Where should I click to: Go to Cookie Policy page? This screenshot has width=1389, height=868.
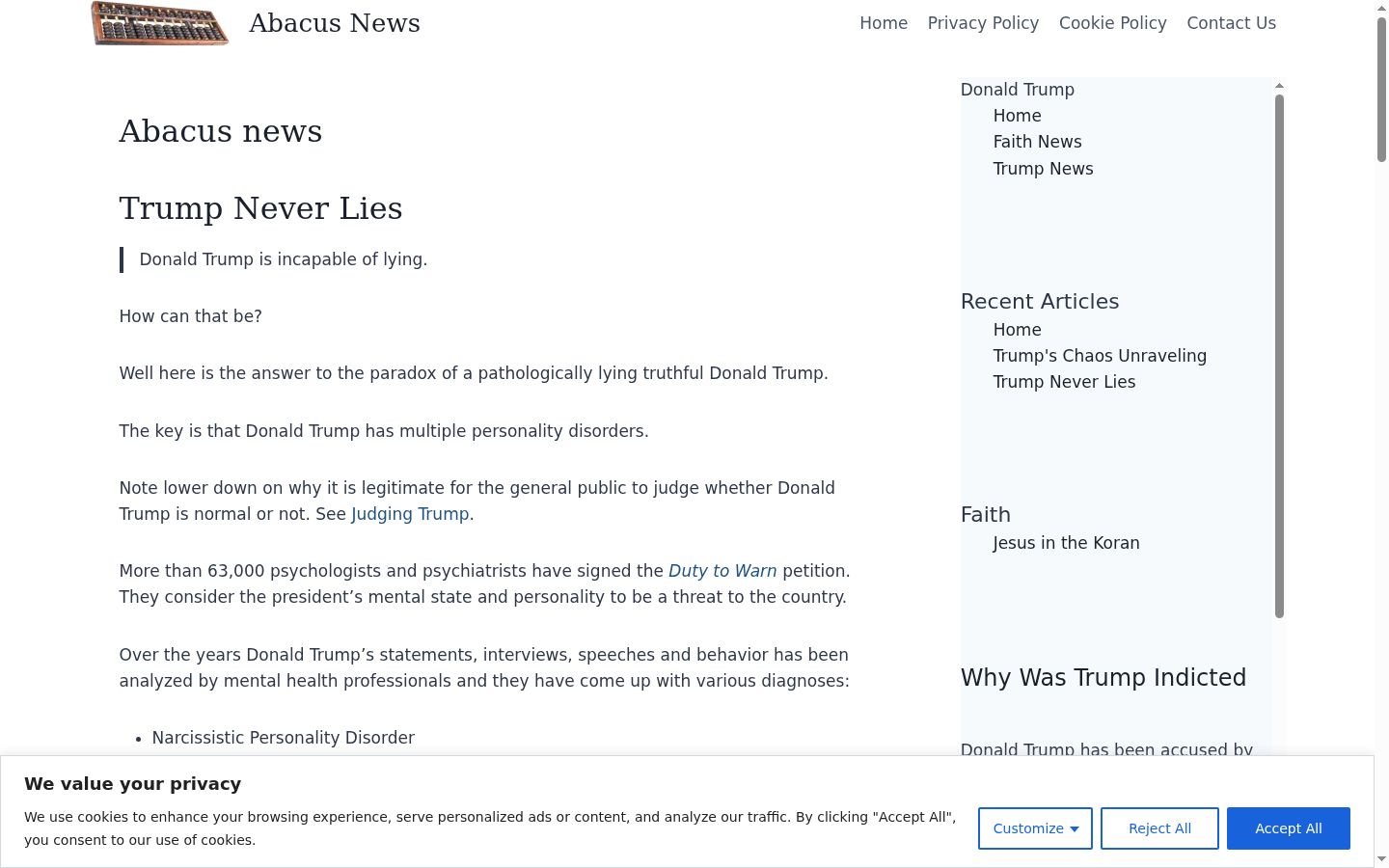pos(1112,23)
